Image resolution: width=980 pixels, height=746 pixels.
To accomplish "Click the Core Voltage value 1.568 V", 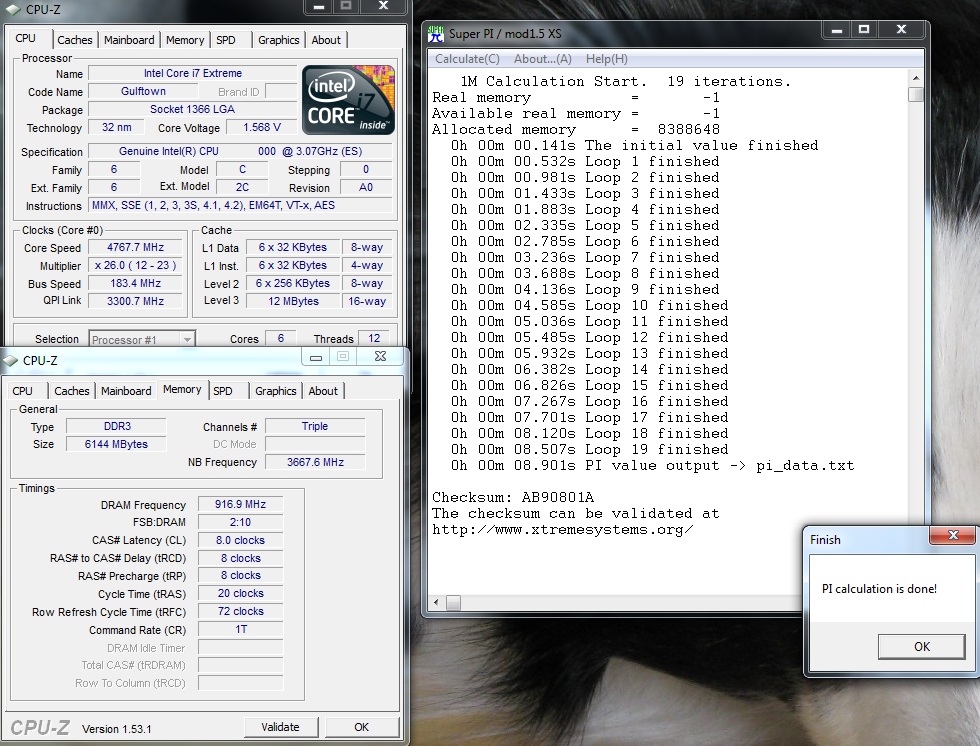I will pos(262,127).
